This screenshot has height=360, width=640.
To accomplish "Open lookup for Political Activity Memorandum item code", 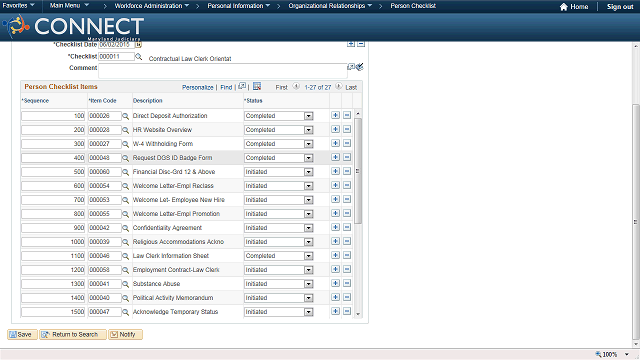I will click(x=125, y=298).
